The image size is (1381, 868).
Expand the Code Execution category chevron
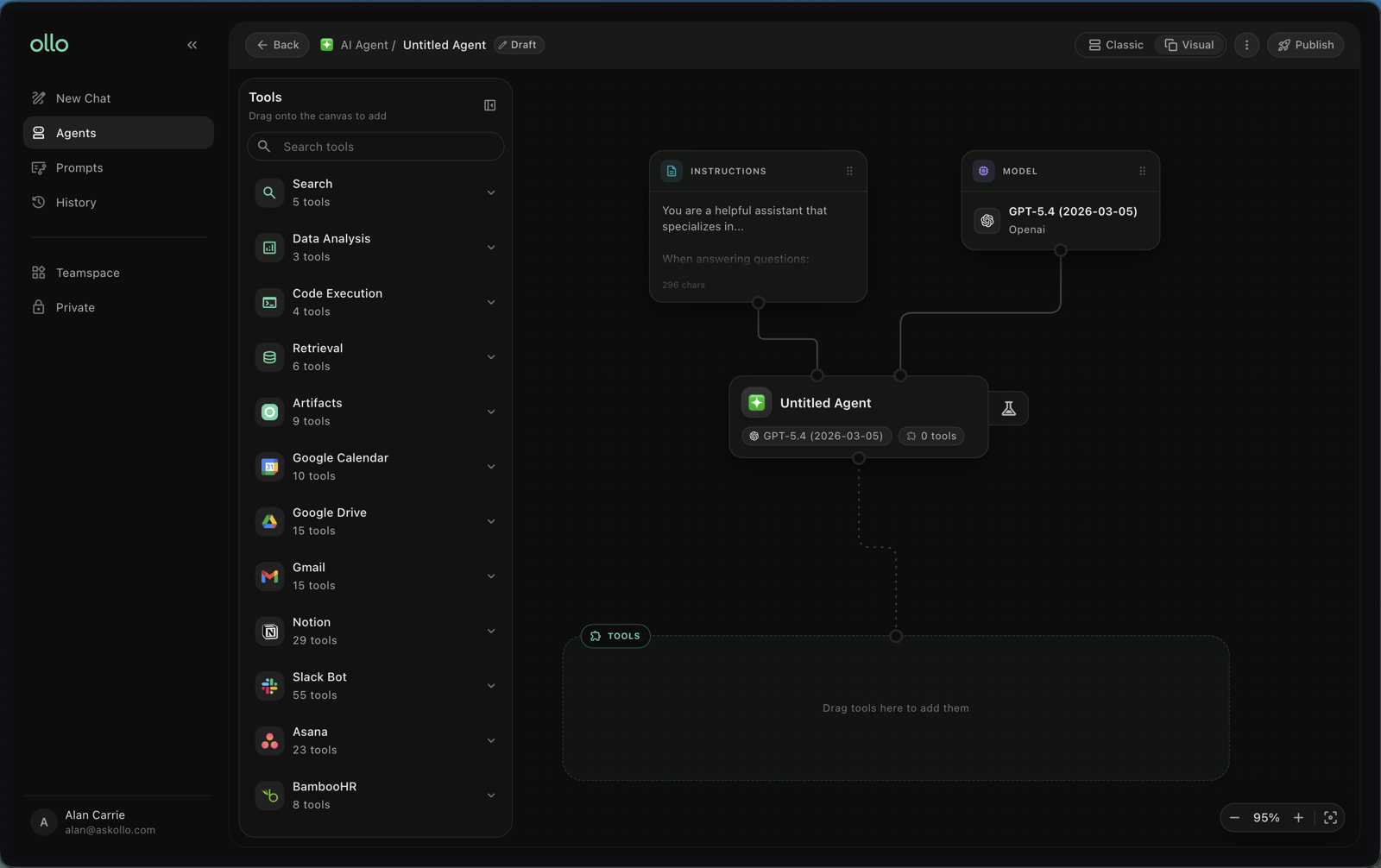point(491,303)
